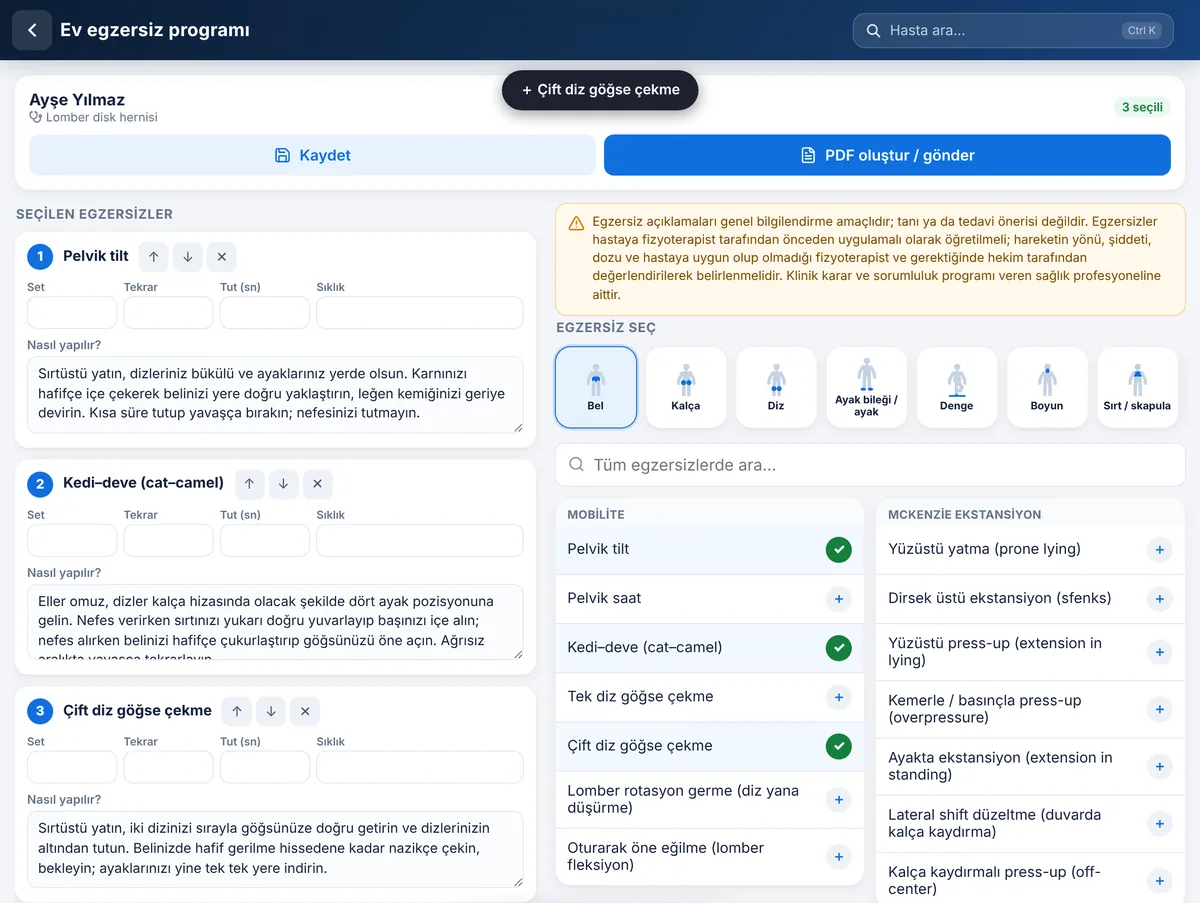Add Kemerle / basınçla press-up
Viewport: 1200px width, 903px height.
pyautogui.click(x=1159, y=709)
